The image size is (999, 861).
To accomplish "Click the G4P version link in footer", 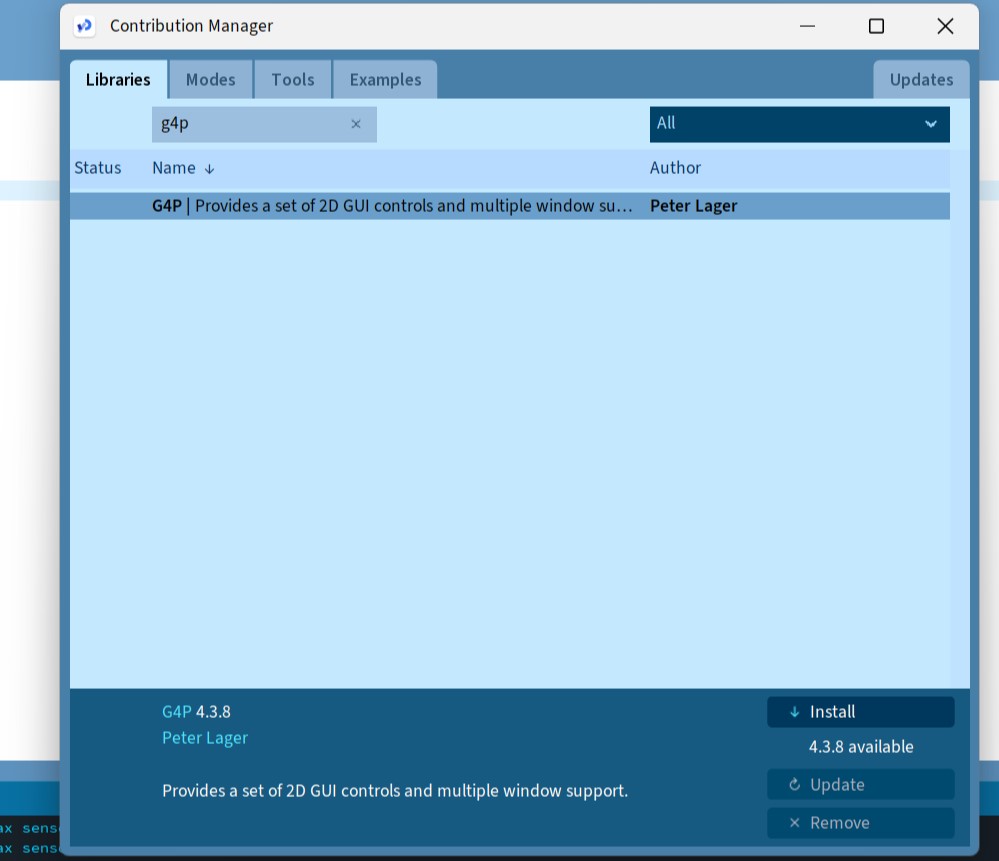I will [x=176, y=711].
